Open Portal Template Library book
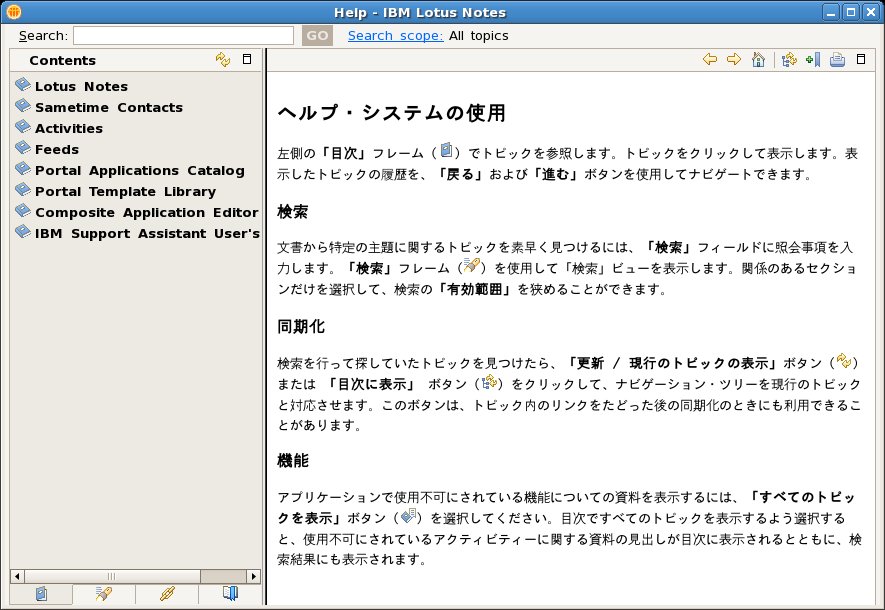885x610 pixels. (125, 191)
